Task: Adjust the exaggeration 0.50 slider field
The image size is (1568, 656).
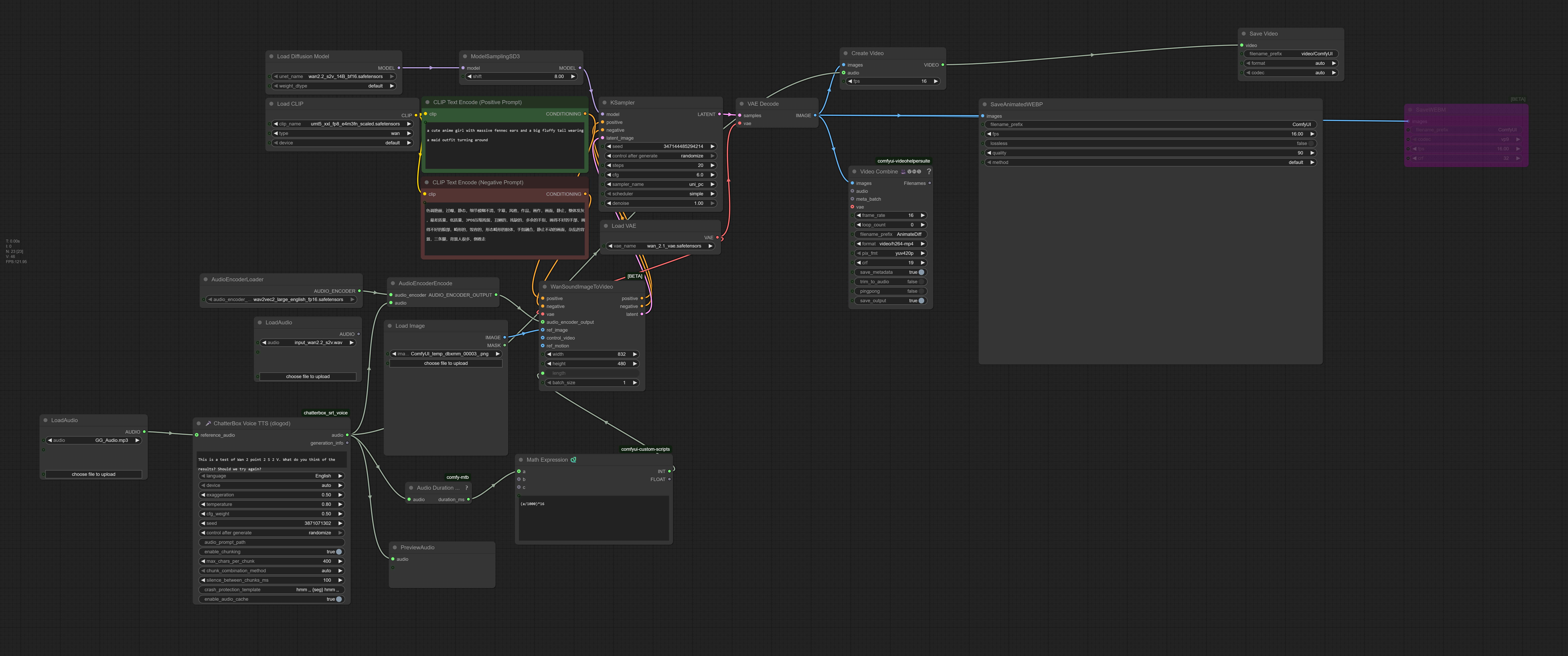Action: [272, 495]
